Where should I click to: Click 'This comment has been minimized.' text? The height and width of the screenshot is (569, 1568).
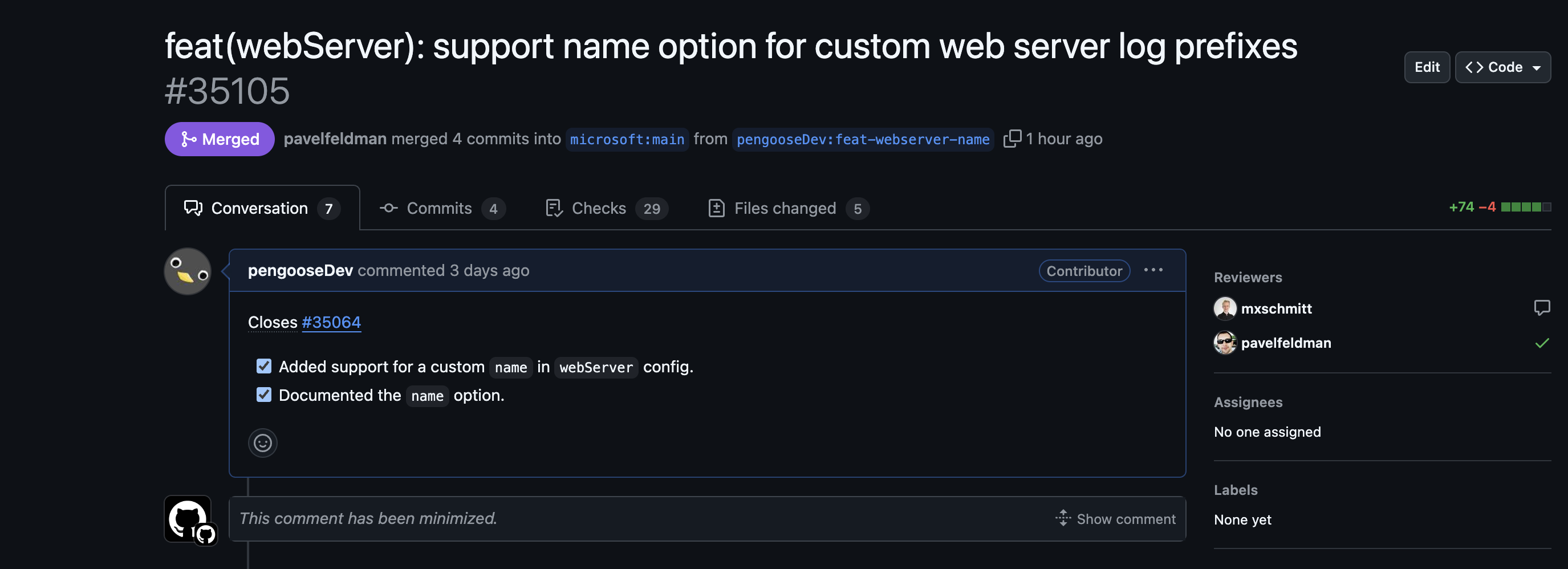(368, 518)
